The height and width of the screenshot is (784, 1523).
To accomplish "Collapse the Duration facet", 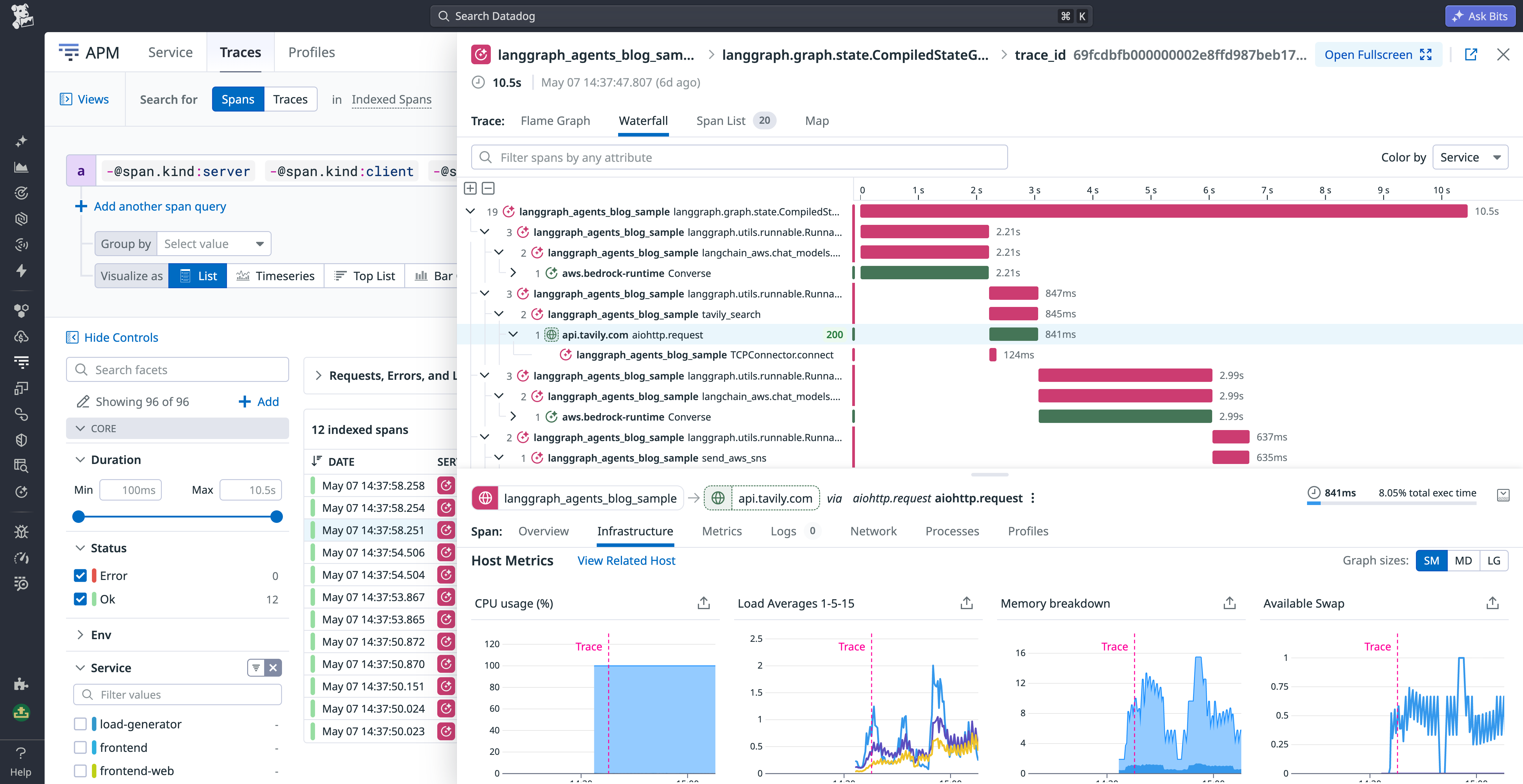I will pyautogui.click(x=80, y=460).
